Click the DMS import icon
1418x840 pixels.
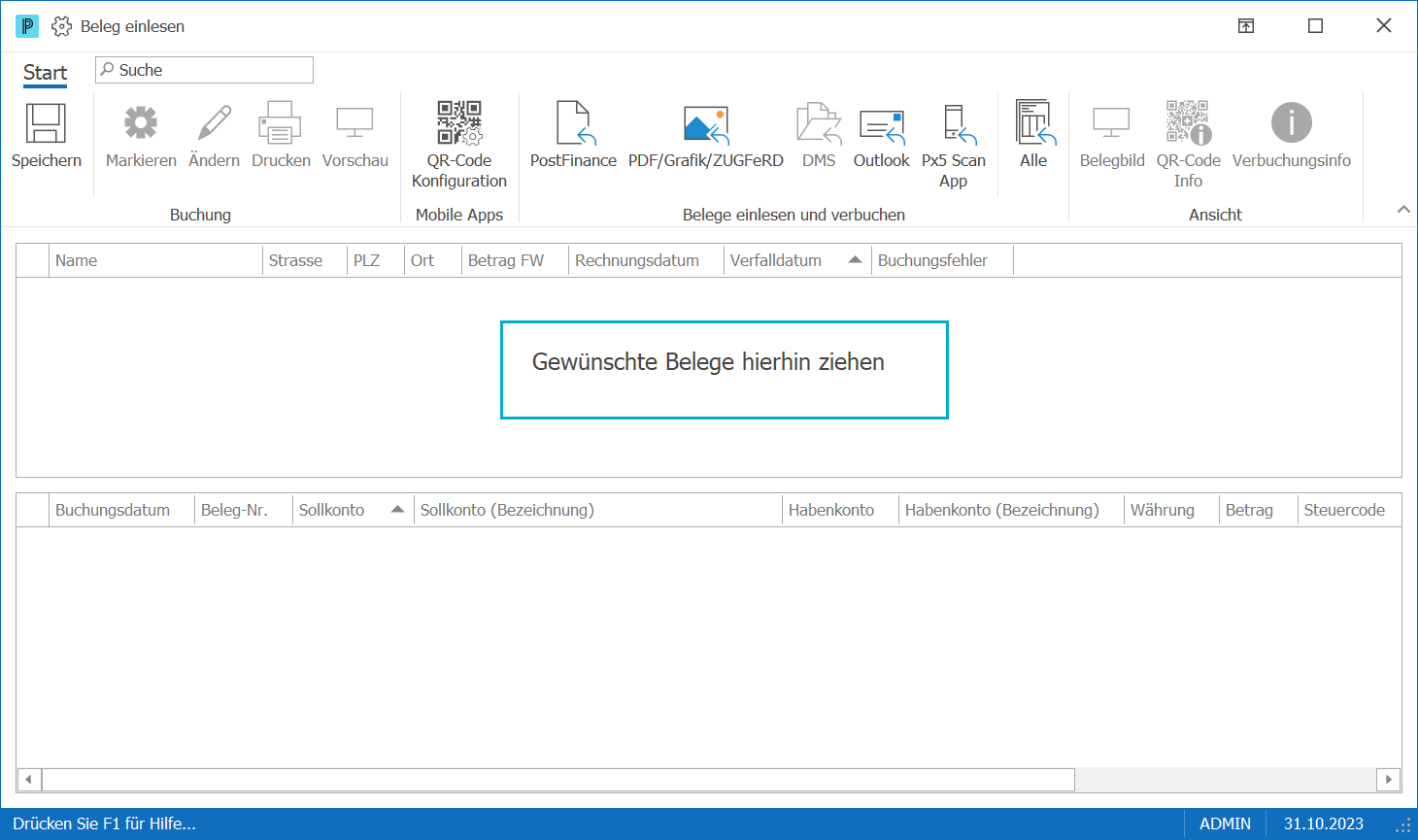[x=819, y=123]
